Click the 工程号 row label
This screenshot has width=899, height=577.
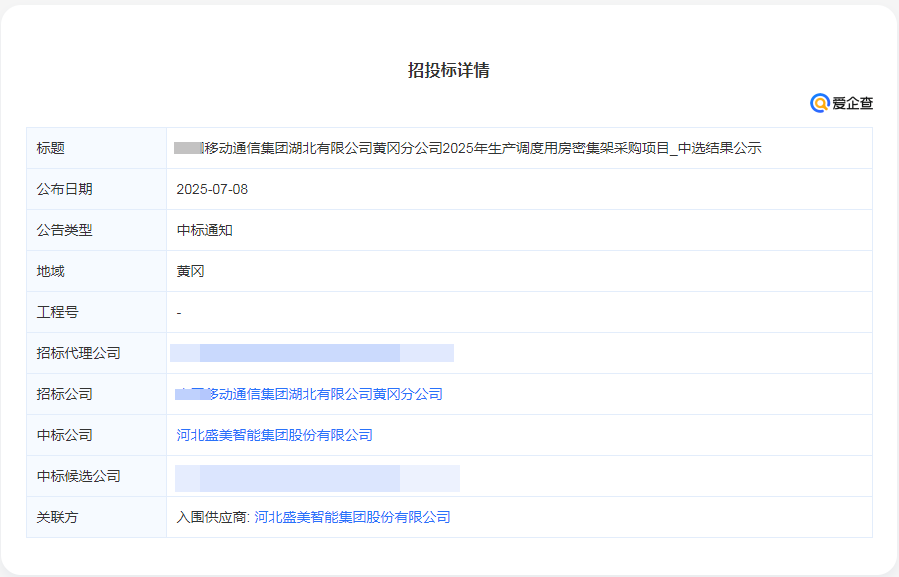point(58,312)
